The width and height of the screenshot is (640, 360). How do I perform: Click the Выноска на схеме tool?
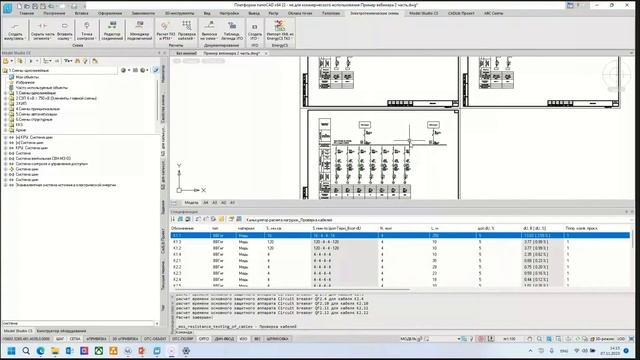coord(209,31)
